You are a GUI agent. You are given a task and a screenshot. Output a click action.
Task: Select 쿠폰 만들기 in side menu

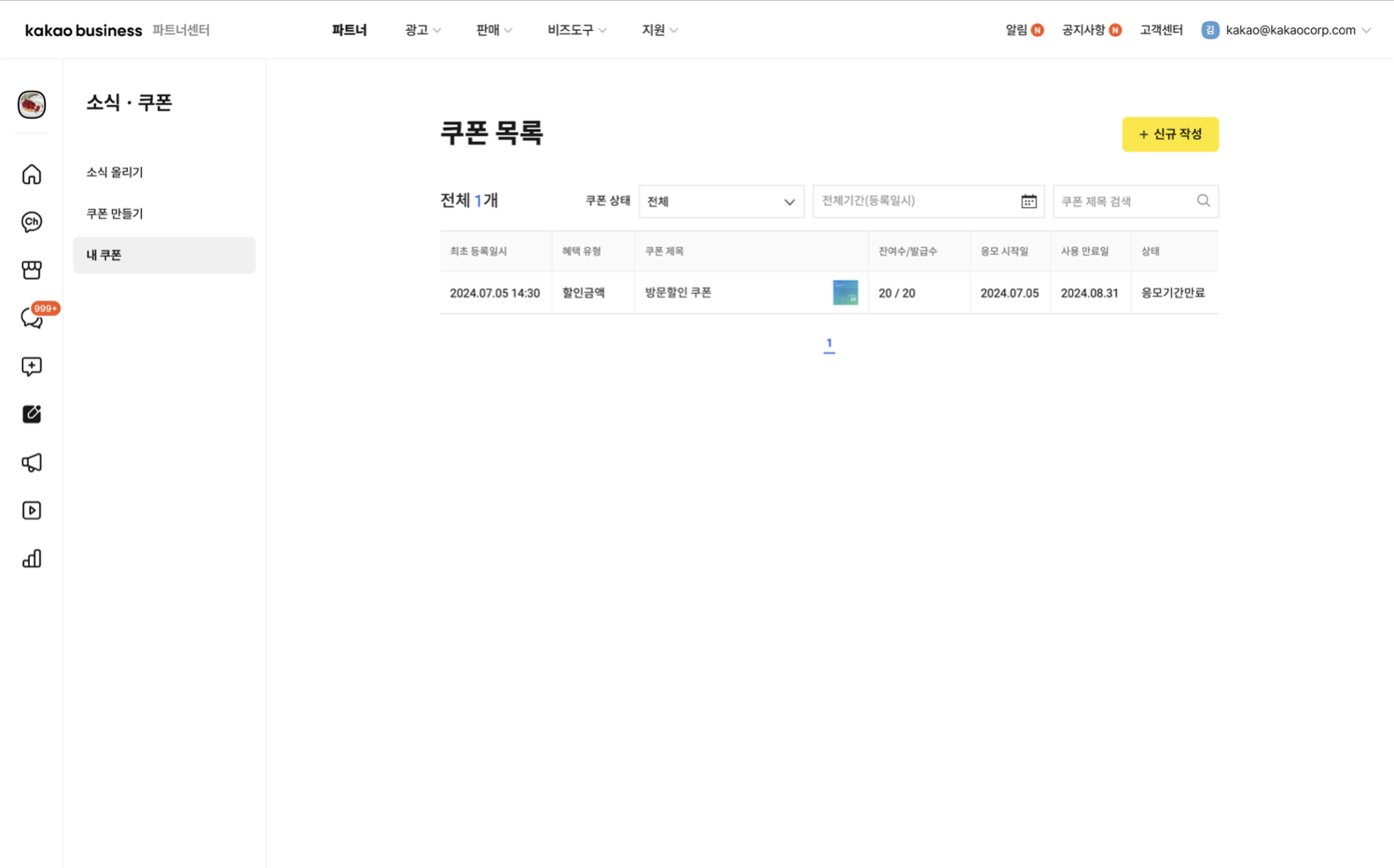(x=115, y=213)
